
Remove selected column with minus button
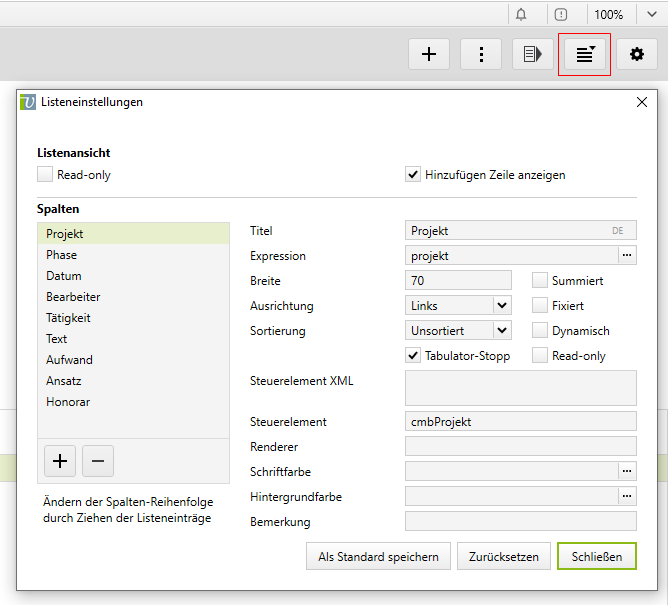(x=98, y=461)
